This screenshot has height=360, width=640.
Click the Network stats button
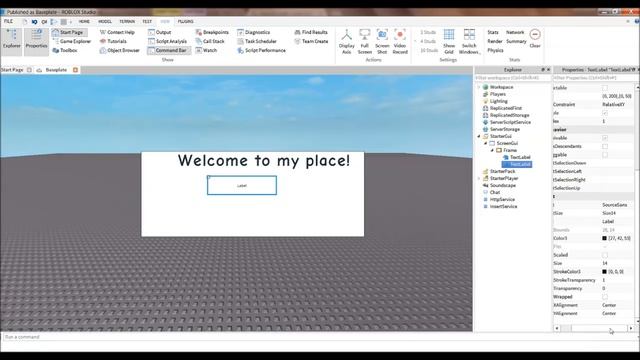pyautogui.click(x=515, y=32)
